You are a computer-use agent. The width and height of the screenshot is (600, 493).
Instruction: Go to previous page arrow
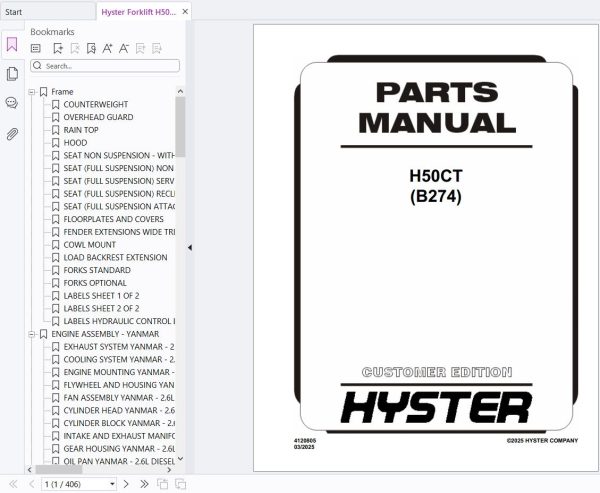click(32, 484)
